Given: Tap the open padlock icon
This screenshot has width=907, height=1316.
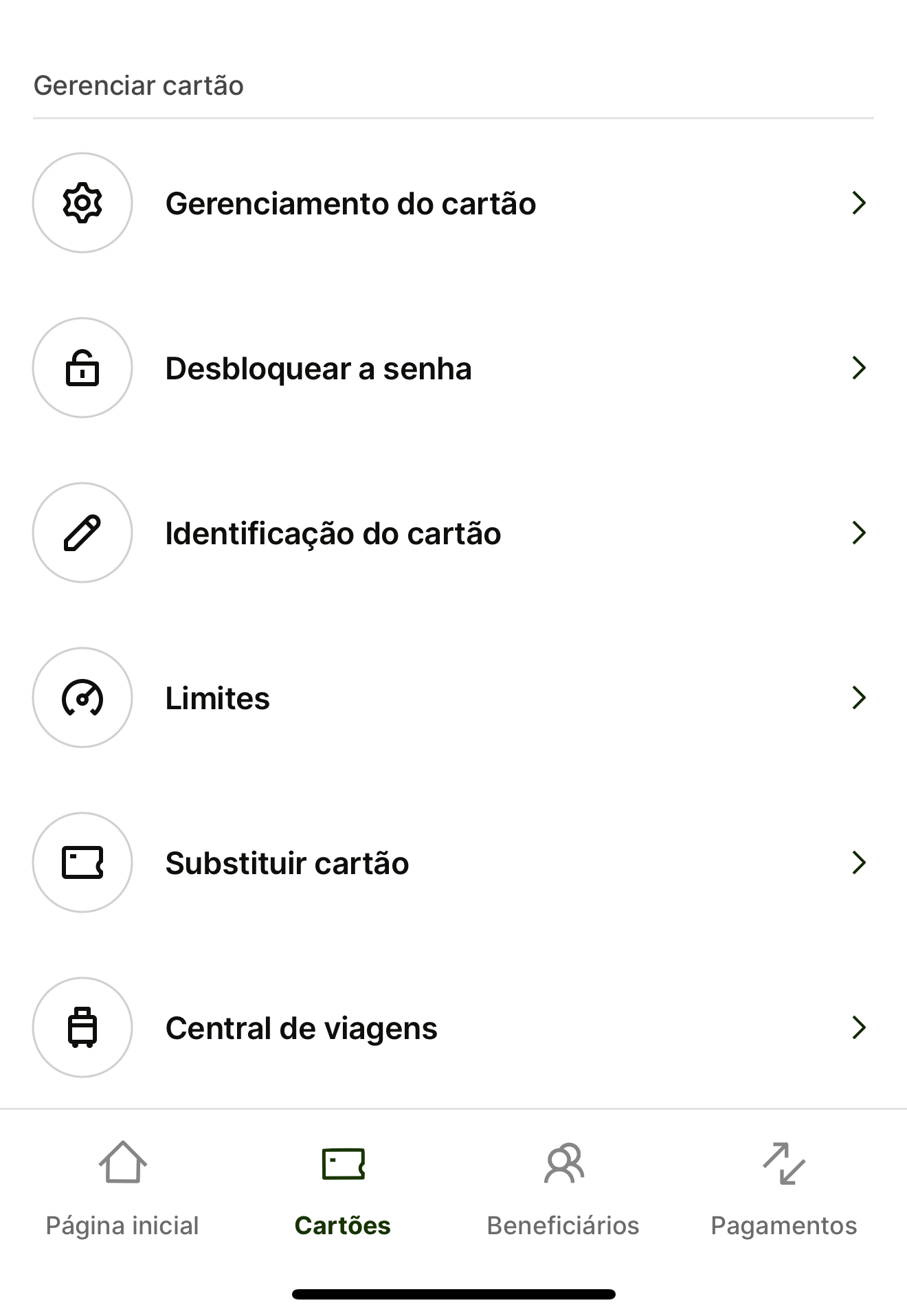Looking at the screenshot, I should pos(82,368).
